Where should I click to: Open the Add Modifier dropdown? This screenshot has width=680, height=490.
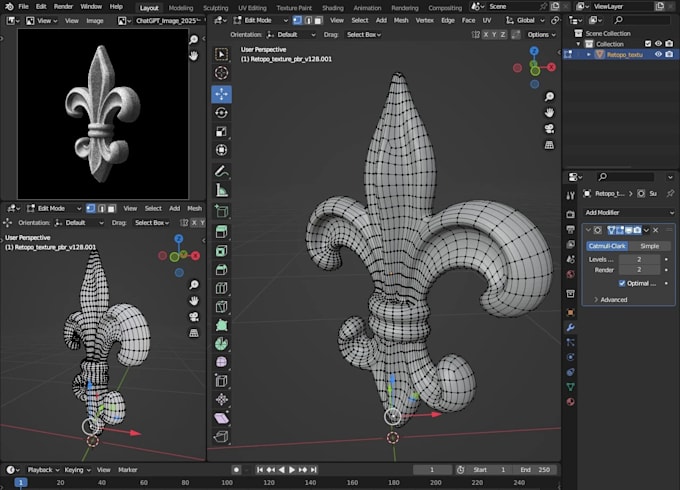(628, 212)
